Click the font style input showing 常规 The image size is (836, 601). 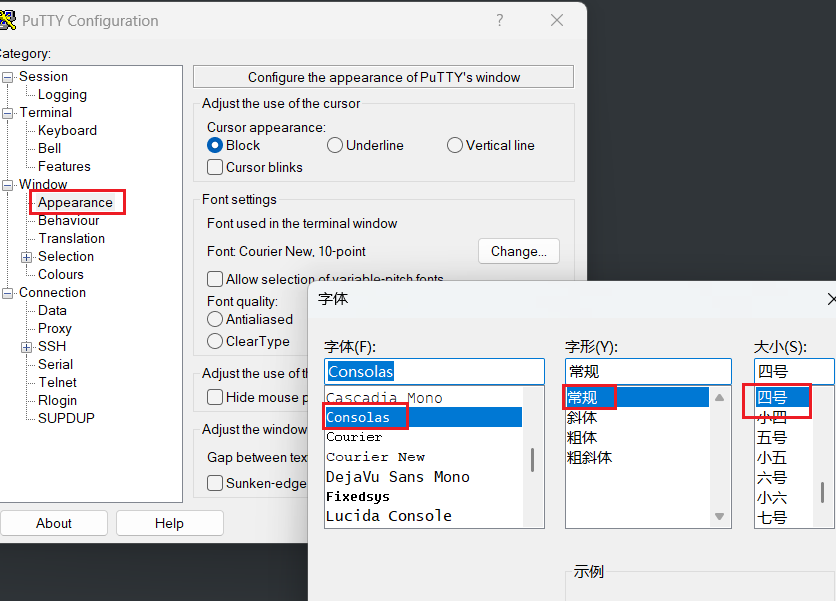pos(648,371)
